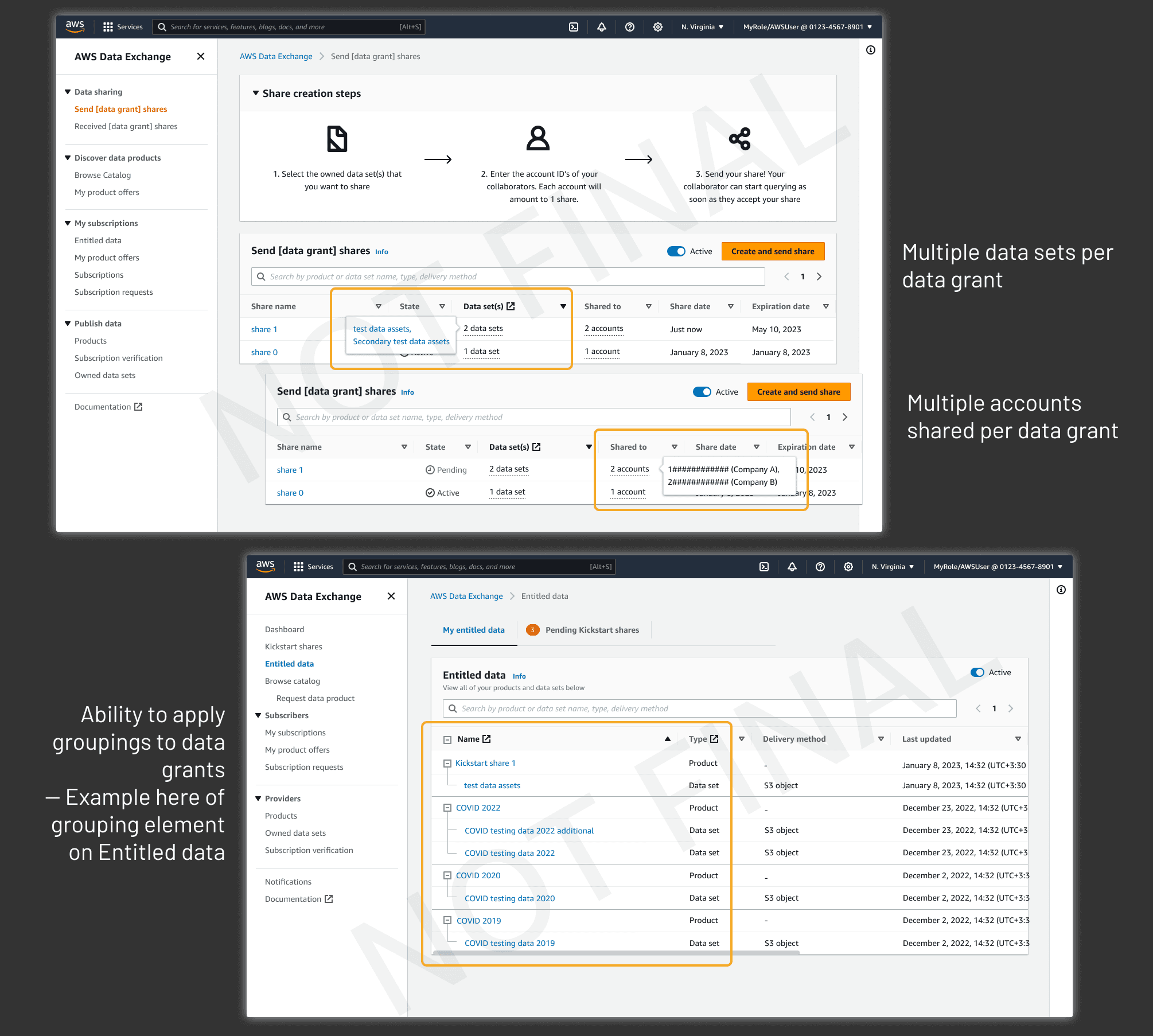Image resolution: width=1153 pixels, height=1036 pixels.
Task: Collapse the Kickstart share 1 row
Action: 447,763
